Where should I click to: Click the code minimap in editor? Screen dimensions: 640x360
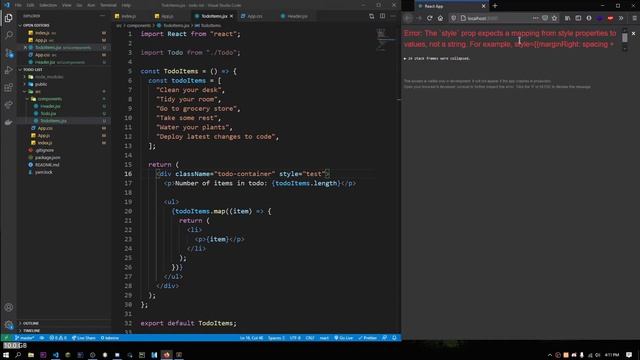[x=385, y=40]
